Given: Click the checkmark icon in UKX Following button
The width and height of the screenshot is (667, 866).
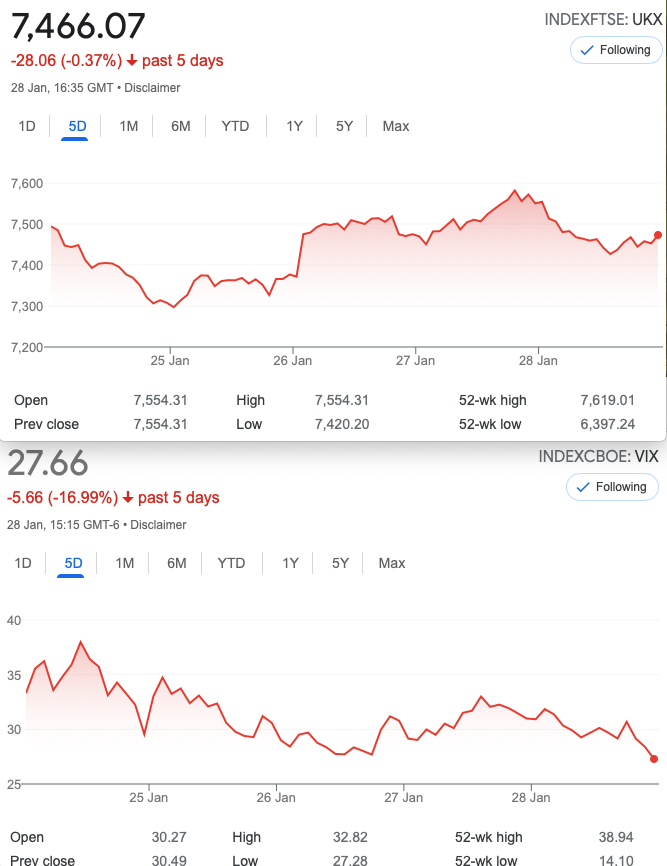Looking at the screenshot, I should coord(587,50).
